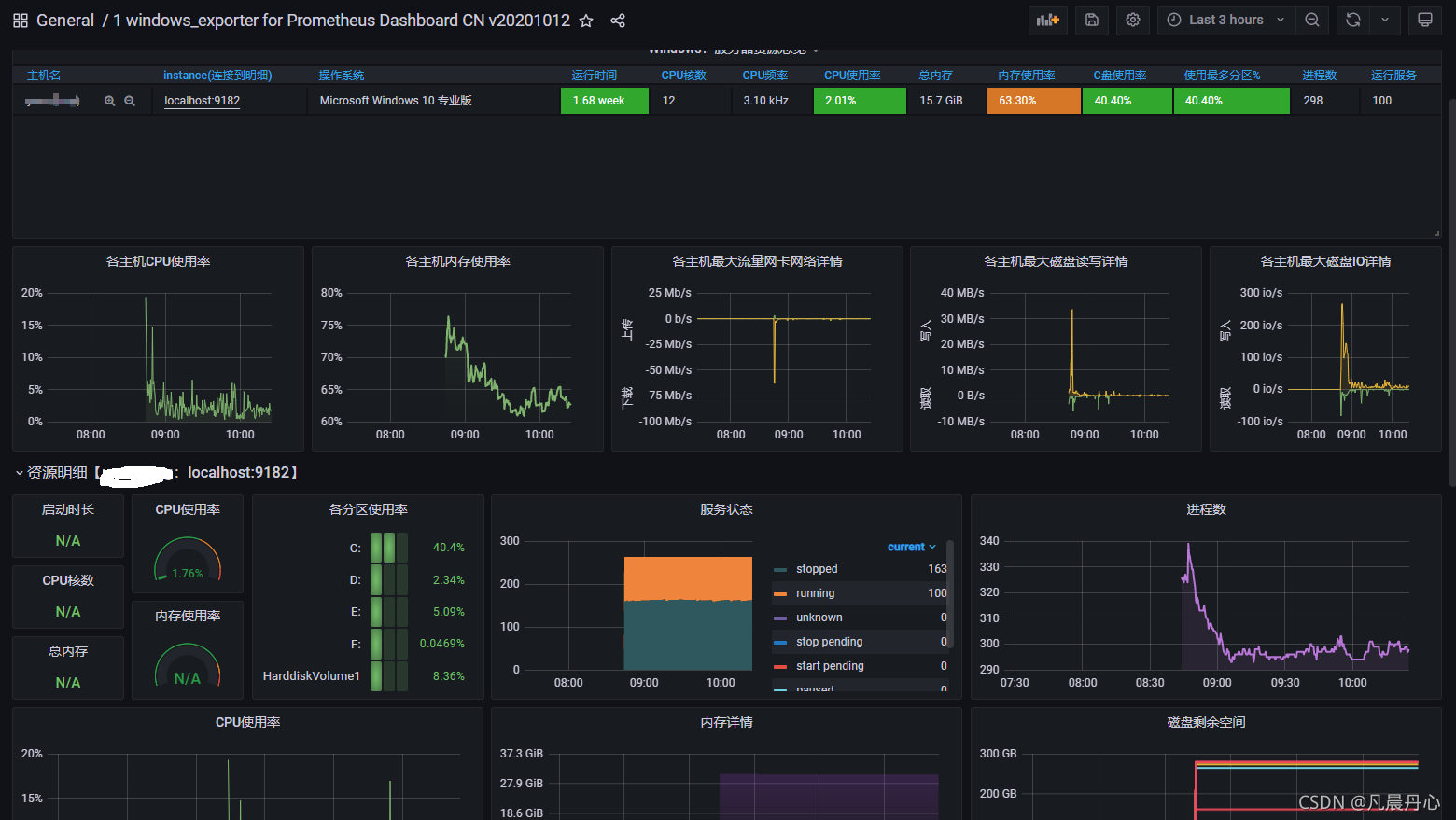Open refresh interval dropdown arrow
Viewport: 1456px width, 820px height.
point(1385,20)
